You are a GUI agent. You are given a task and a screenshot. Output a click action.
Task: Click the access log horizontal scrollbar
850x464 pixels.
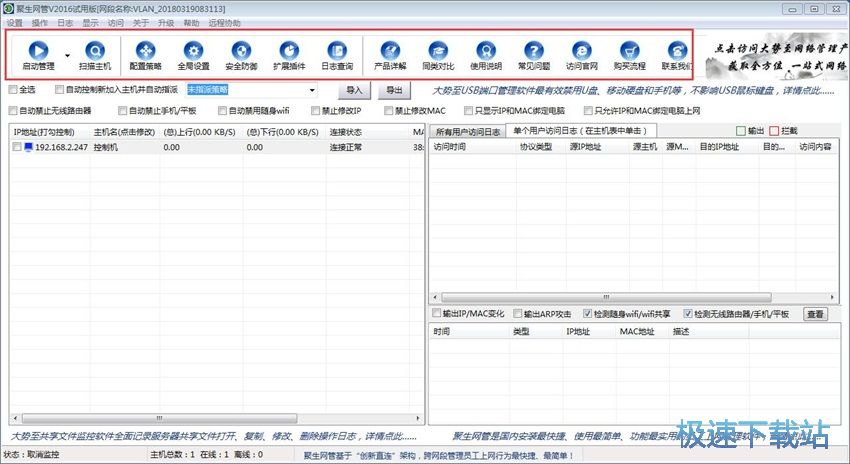coord(606,297)
